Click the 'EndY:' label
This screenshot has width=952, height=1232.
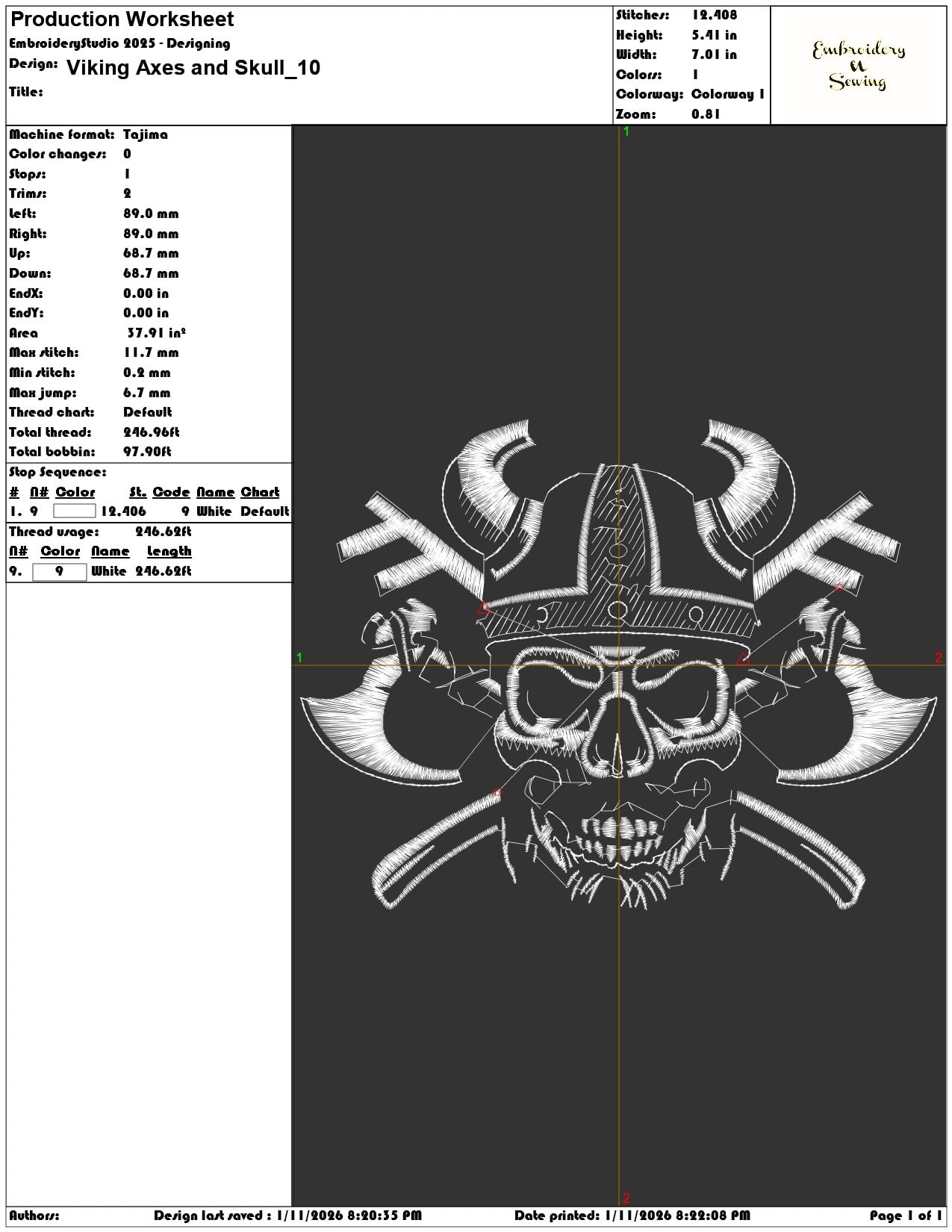click(26, 313)
